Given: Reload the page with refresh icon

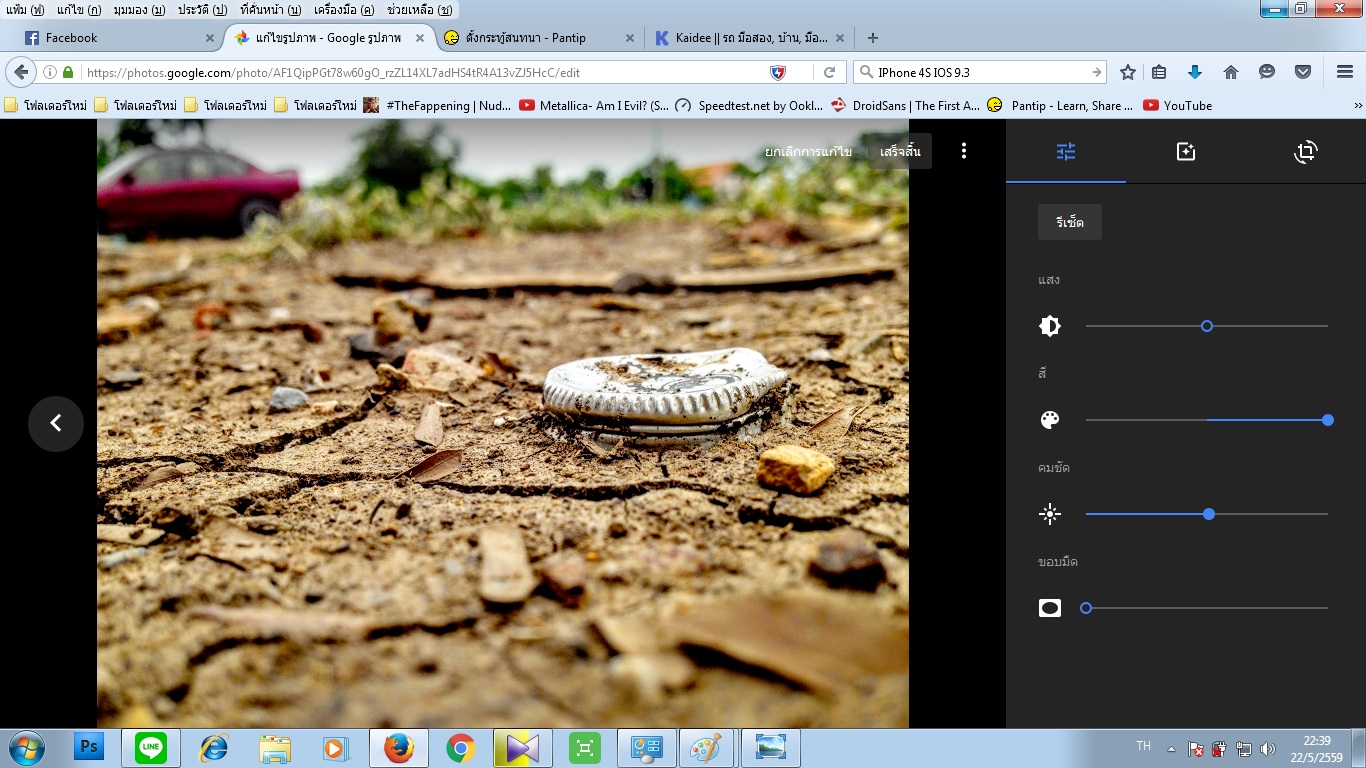Looking at the screenshot, I should click(829, 72).
